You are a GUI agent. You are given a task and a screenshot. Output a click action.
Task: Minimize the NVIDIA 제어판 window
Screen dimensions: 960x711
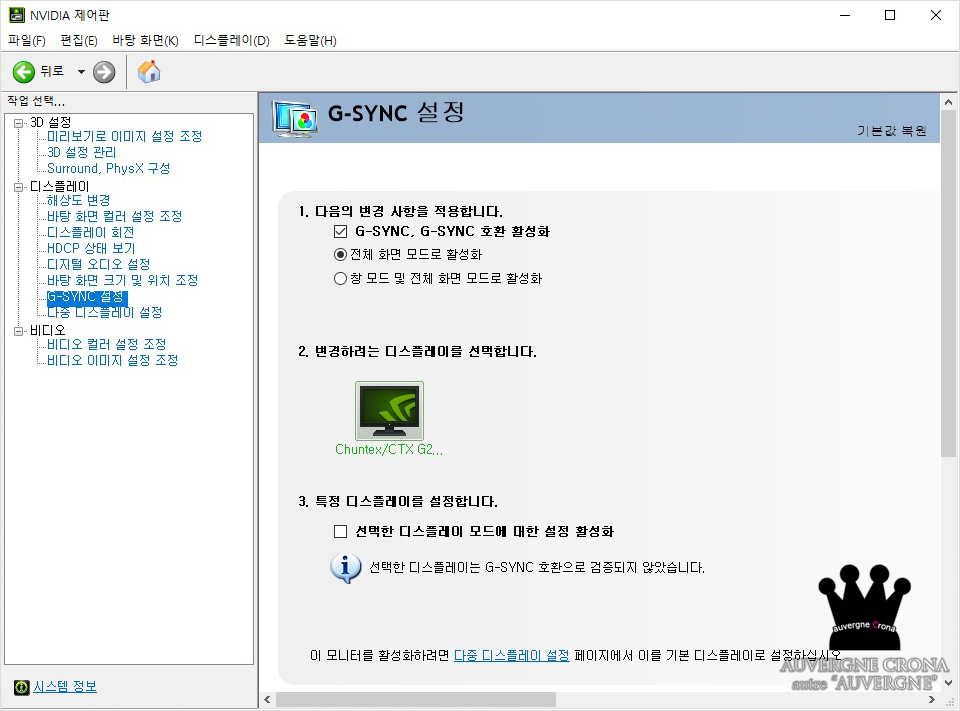tap(845, 15)
